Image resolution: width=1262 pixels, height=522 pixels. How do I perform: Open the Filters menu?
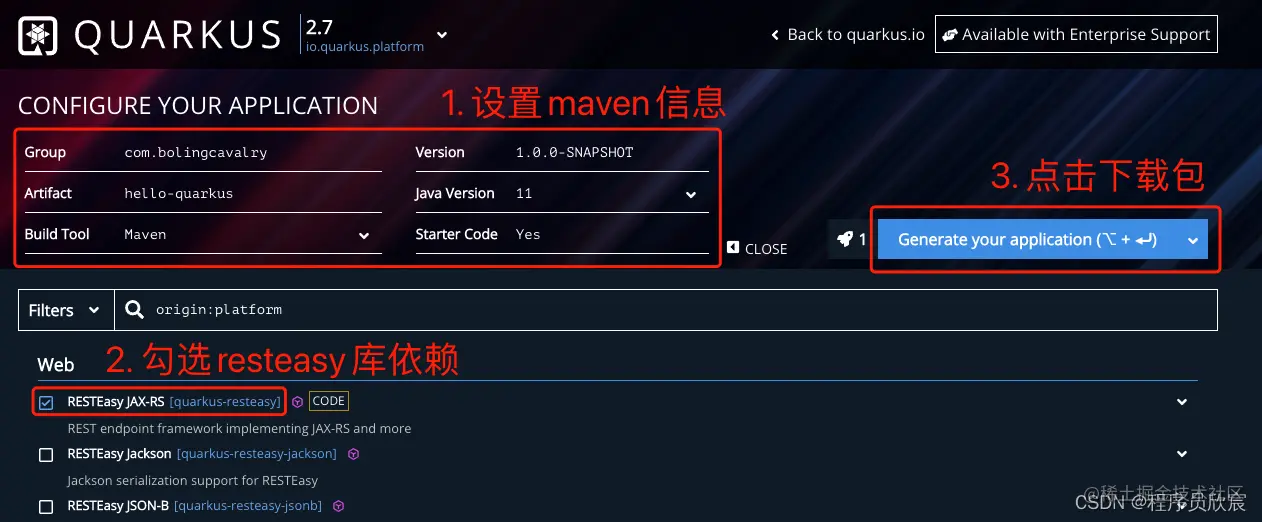click(64, 310)
